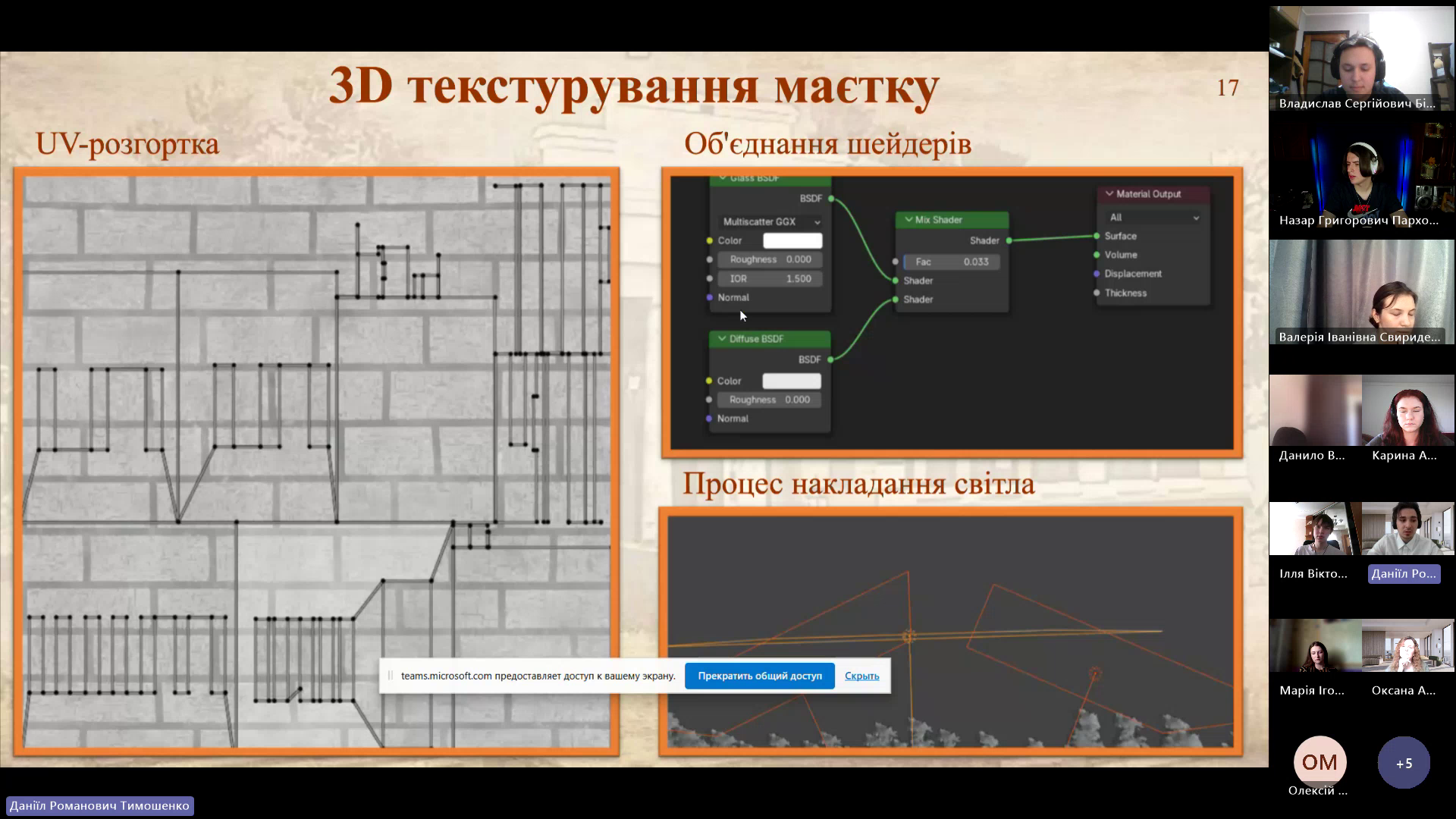Viewport: 1456px width, 819px height.
Task: Click the Normal socket of Glass BSDF
Action: pos(710,297)
